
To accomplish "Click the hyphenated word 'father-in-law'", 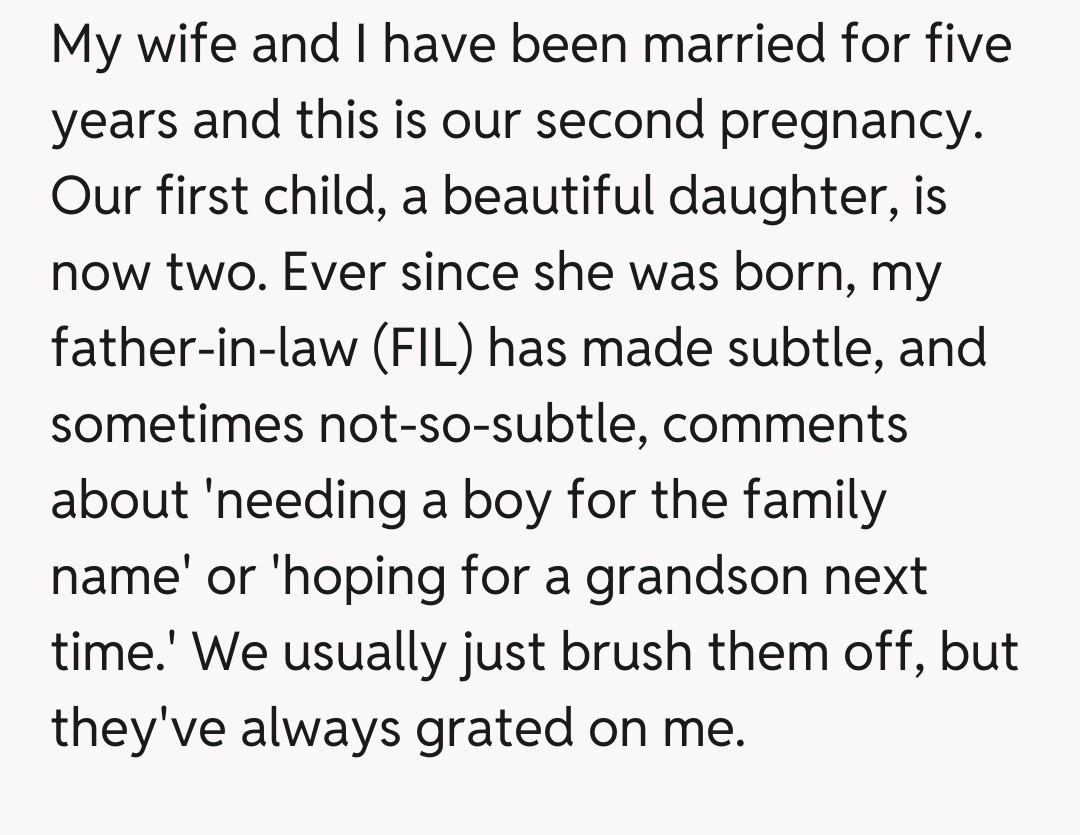I will (204, 347).
